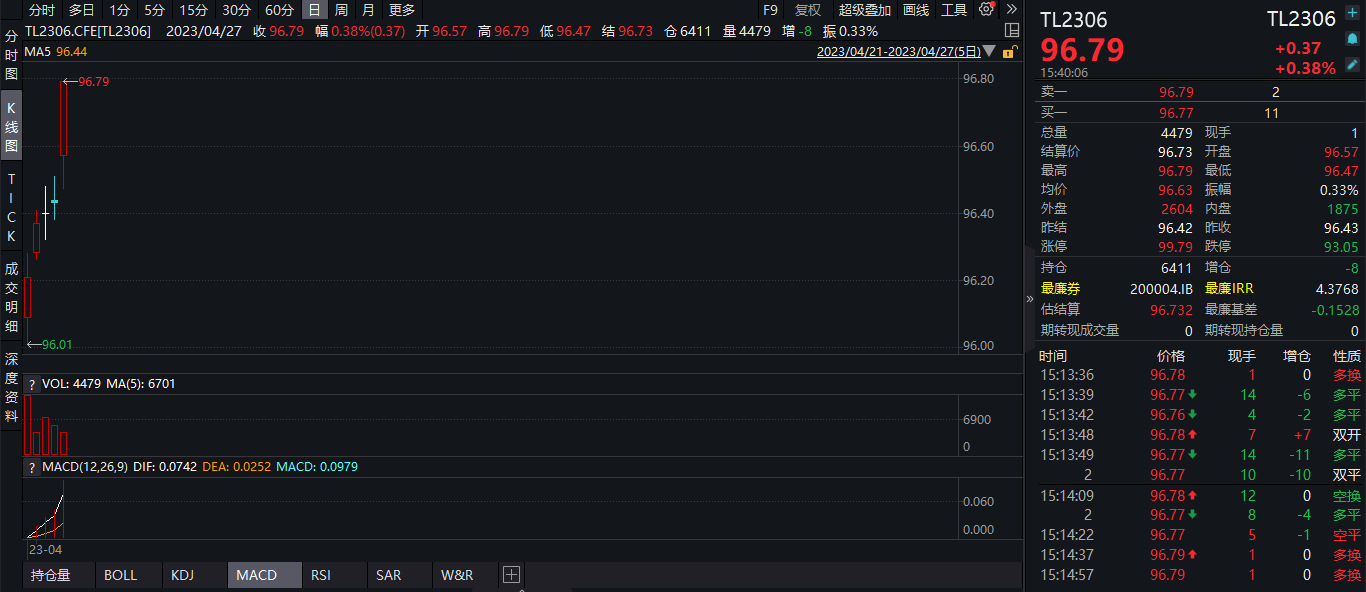Switch to the 60分 period tab

[279, 10]
